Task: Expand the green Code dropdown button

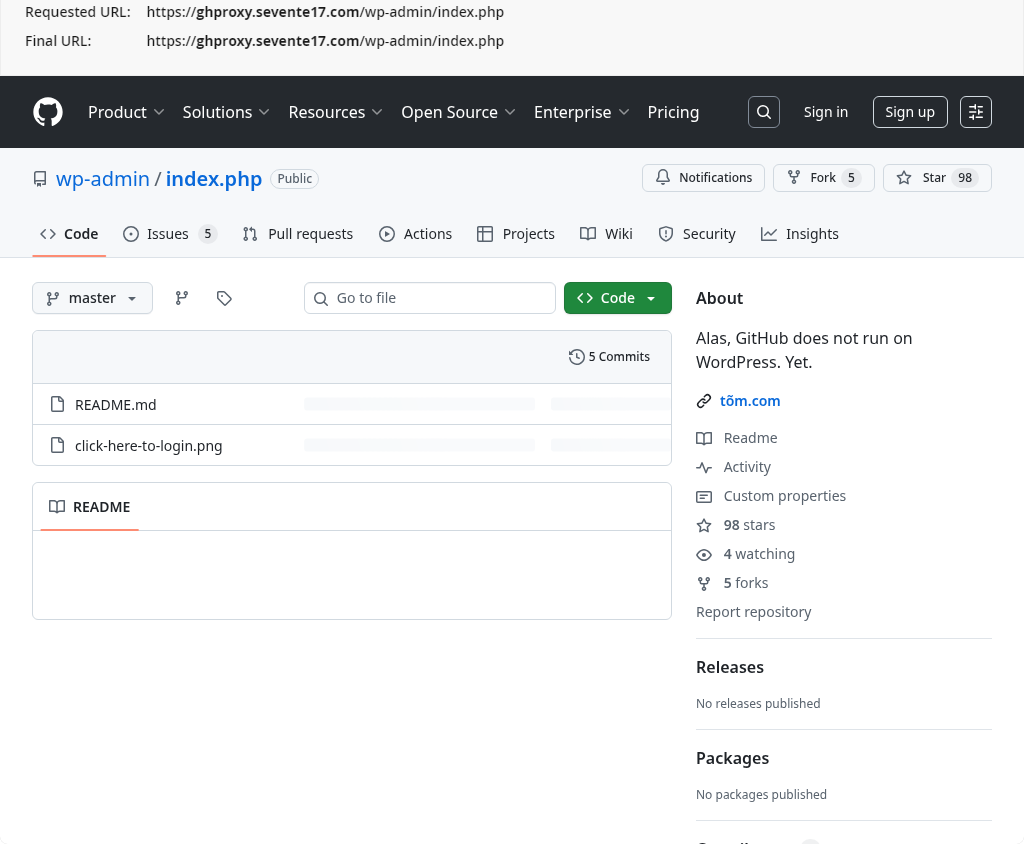Action: coord(617,298)
